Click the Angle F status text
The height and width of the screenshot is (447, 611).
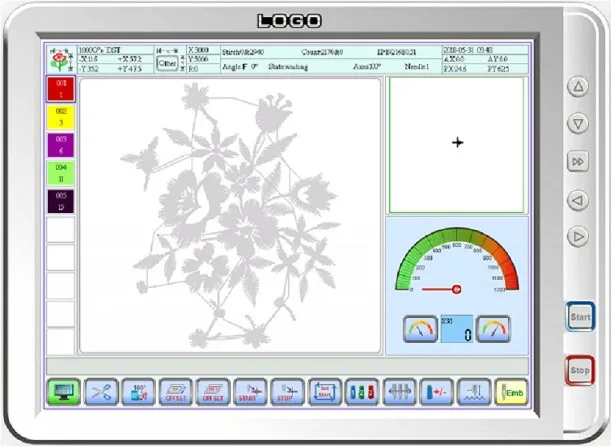click(x=240, y=67)
